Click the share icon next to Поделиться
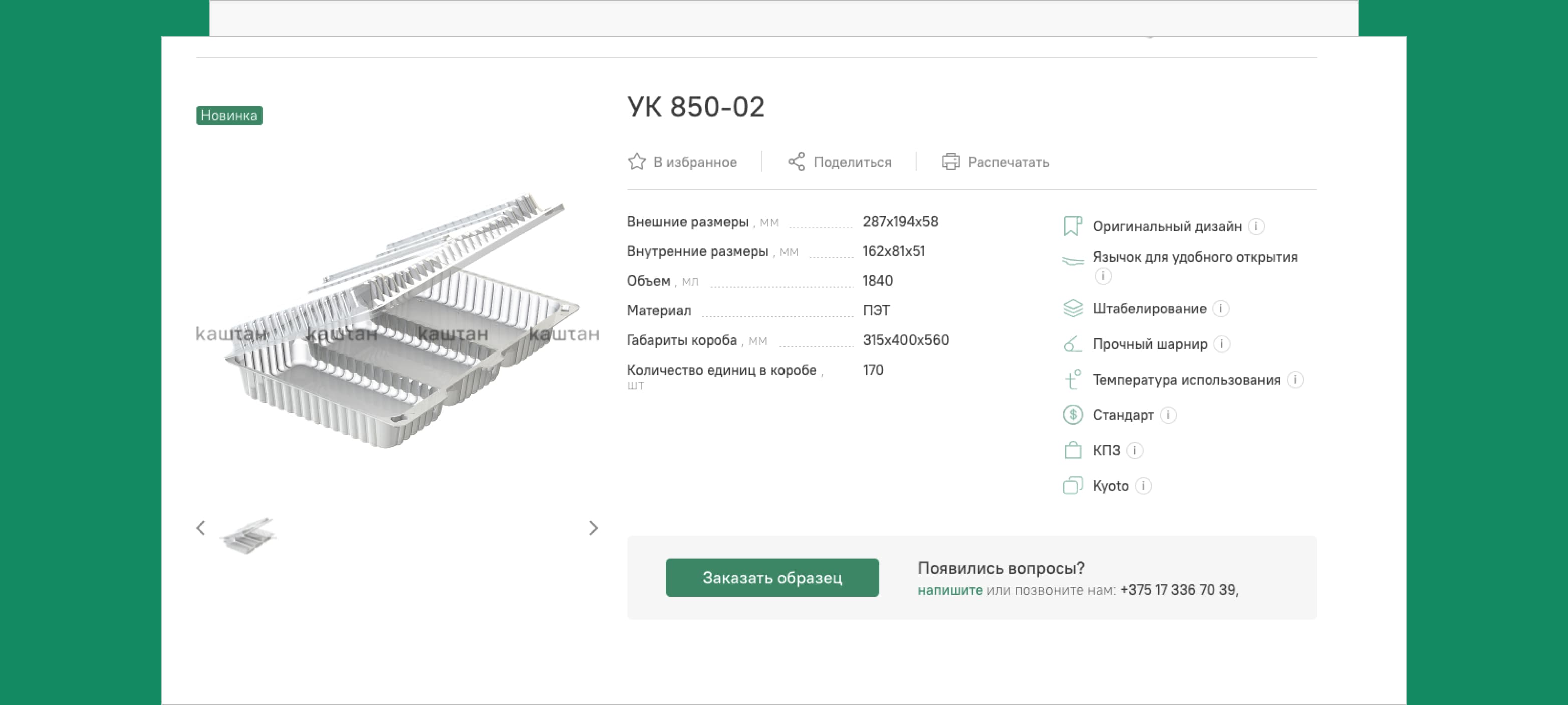This screenshot has width=1568, height=705. click(x=796, y=162)
